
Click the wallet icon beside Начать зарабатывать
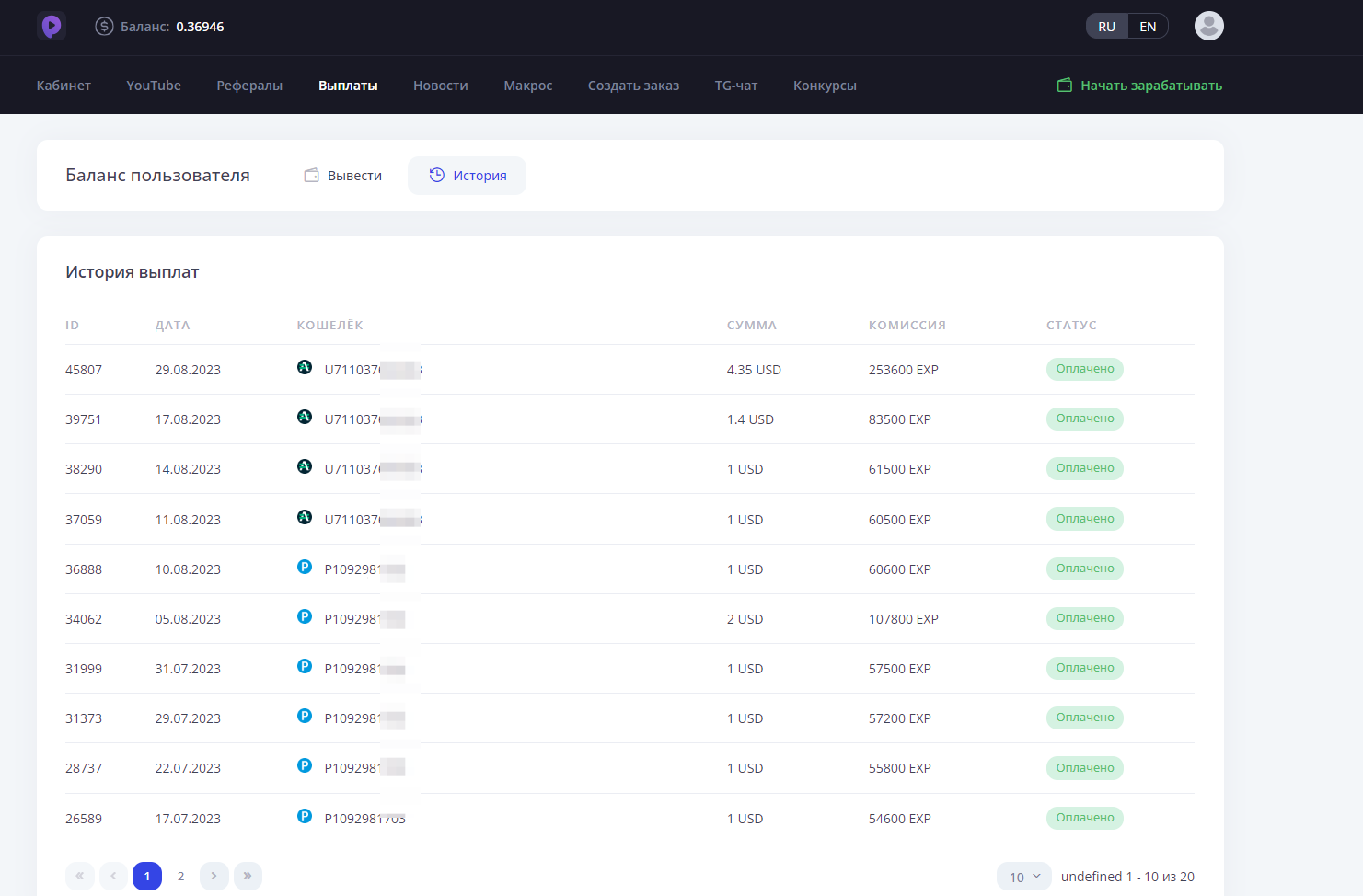click(x=1065, y=85)
